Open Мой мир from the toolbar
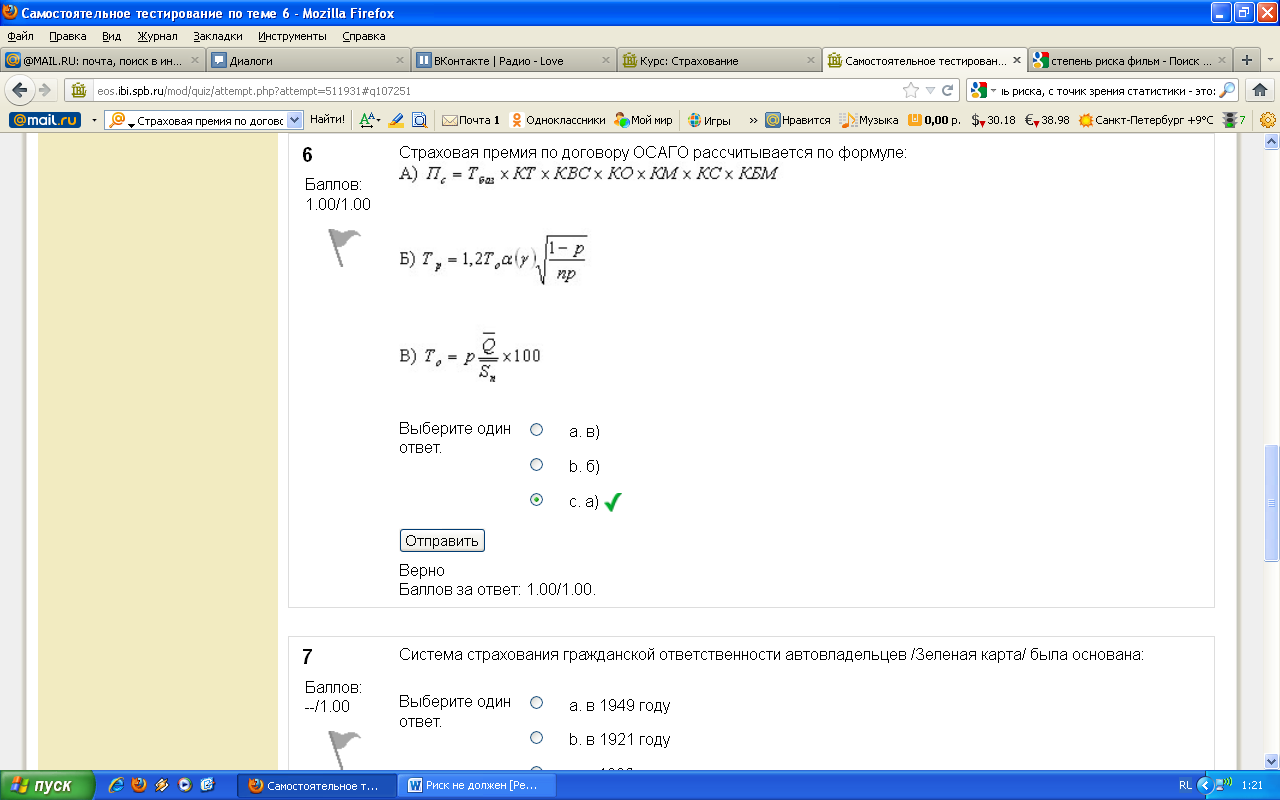The height and width of the screenshot is (800, 1280). point(643,120)
